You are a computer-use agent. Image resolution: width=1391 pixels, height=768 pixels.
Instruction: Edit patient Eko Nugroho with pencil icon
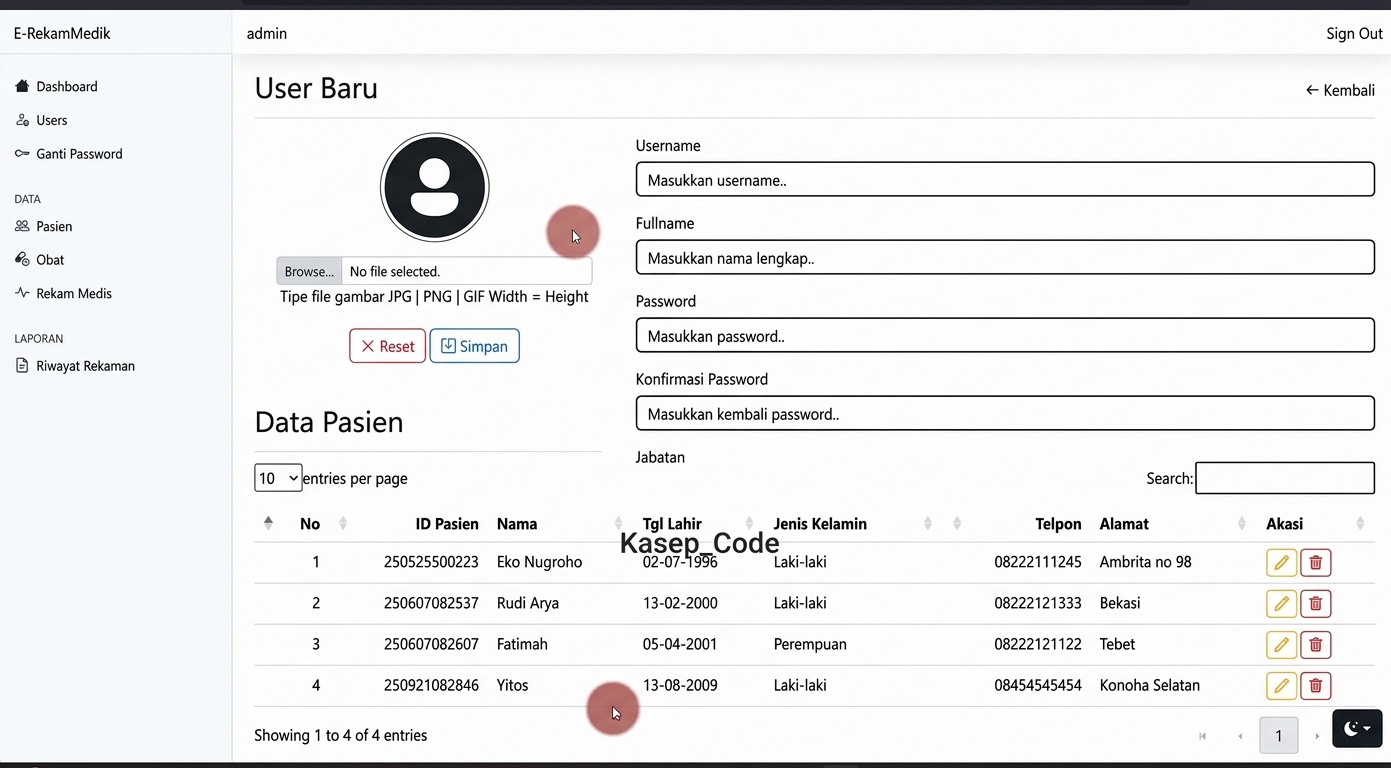click(x=1281, y=563)
